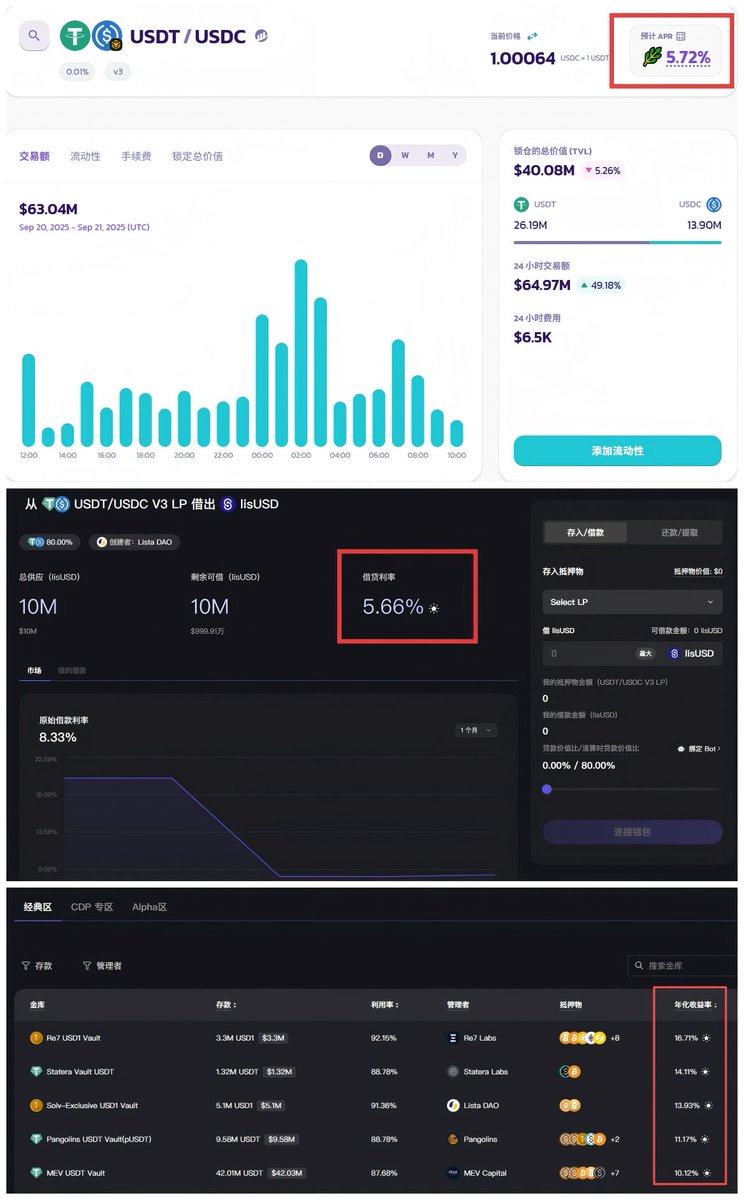
Task: Open the 1个月 time range dropdown
Action: click(476, 730)
